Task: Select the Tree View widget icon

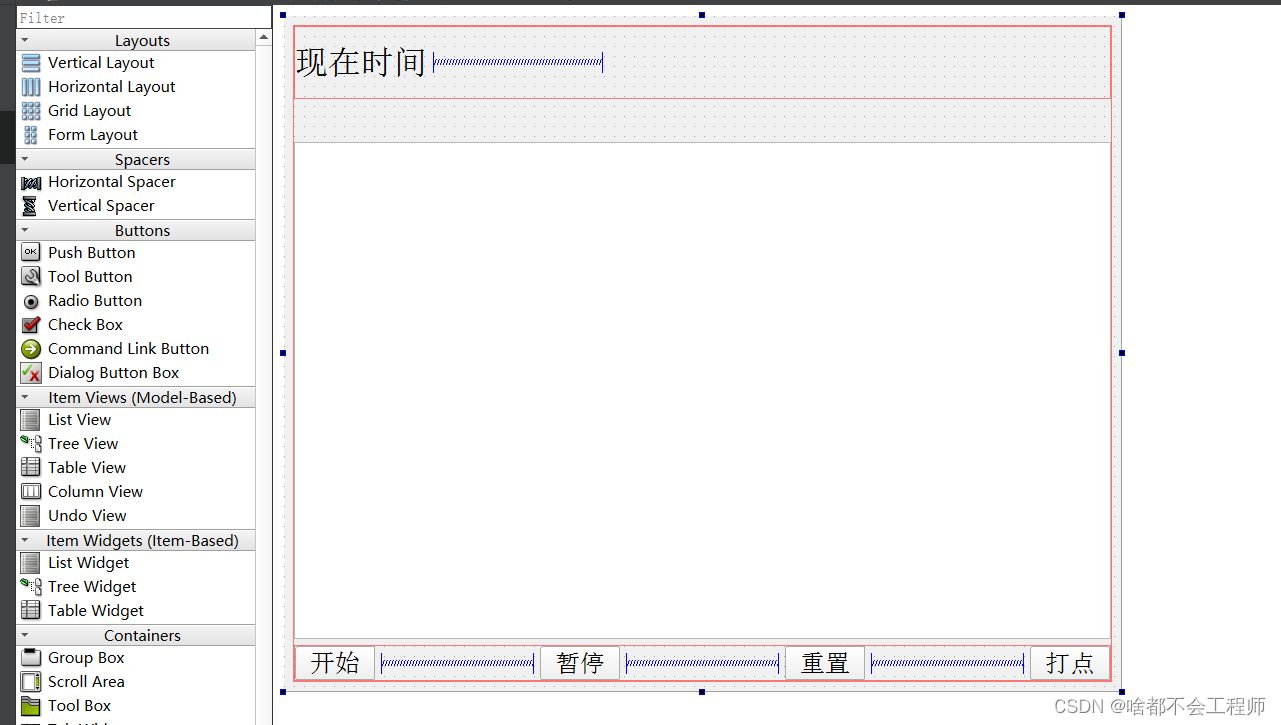Action: click(31, 443)
